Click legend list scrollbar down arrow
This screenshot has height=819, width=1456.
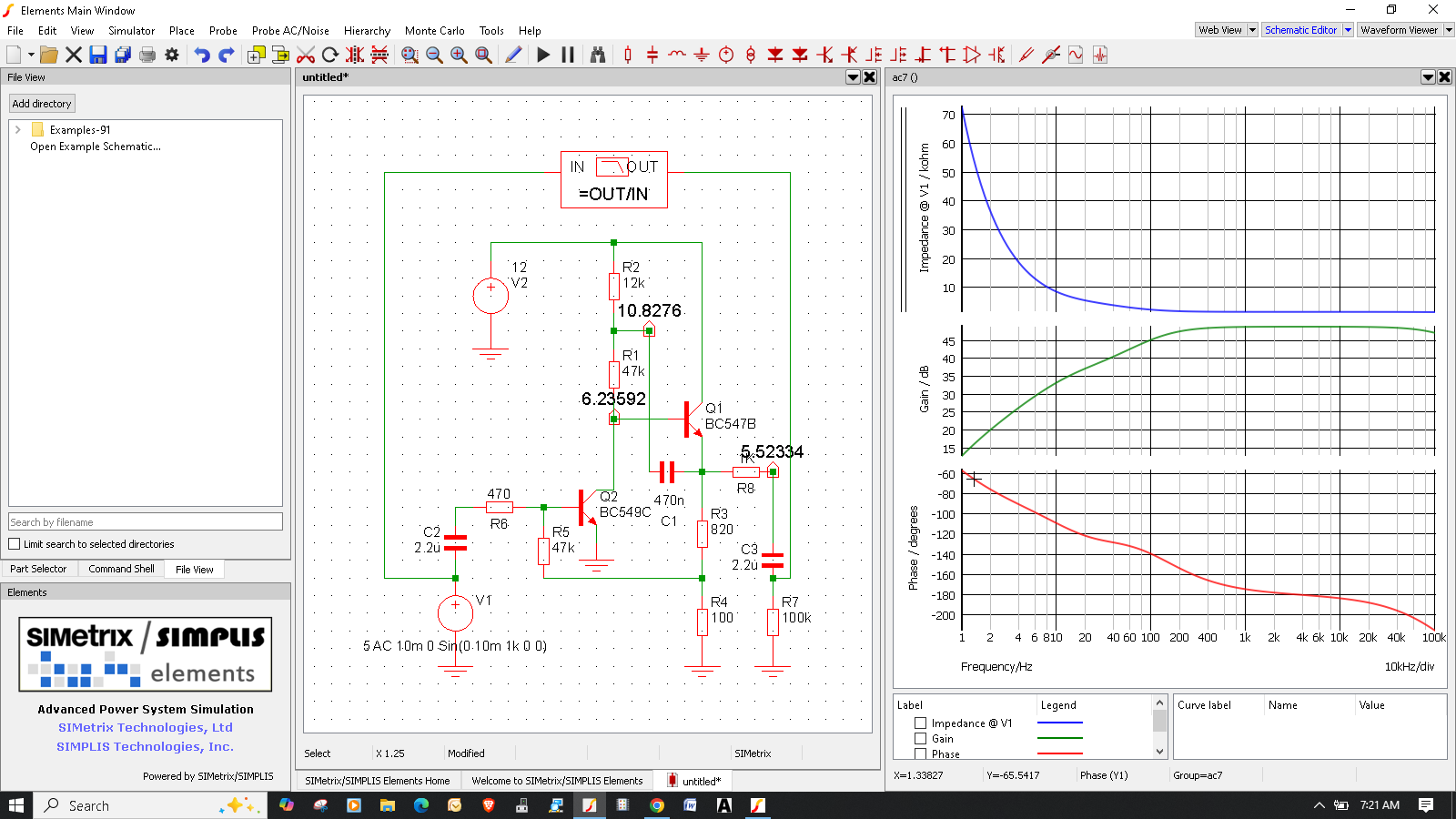(x=1159, y=752)
